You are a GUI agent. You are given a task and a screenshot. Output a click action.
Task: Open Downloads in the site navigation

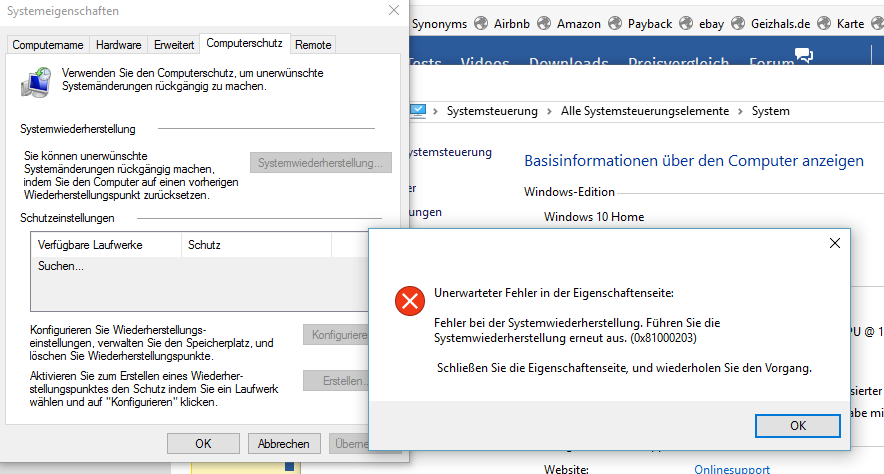click(568, 61)
